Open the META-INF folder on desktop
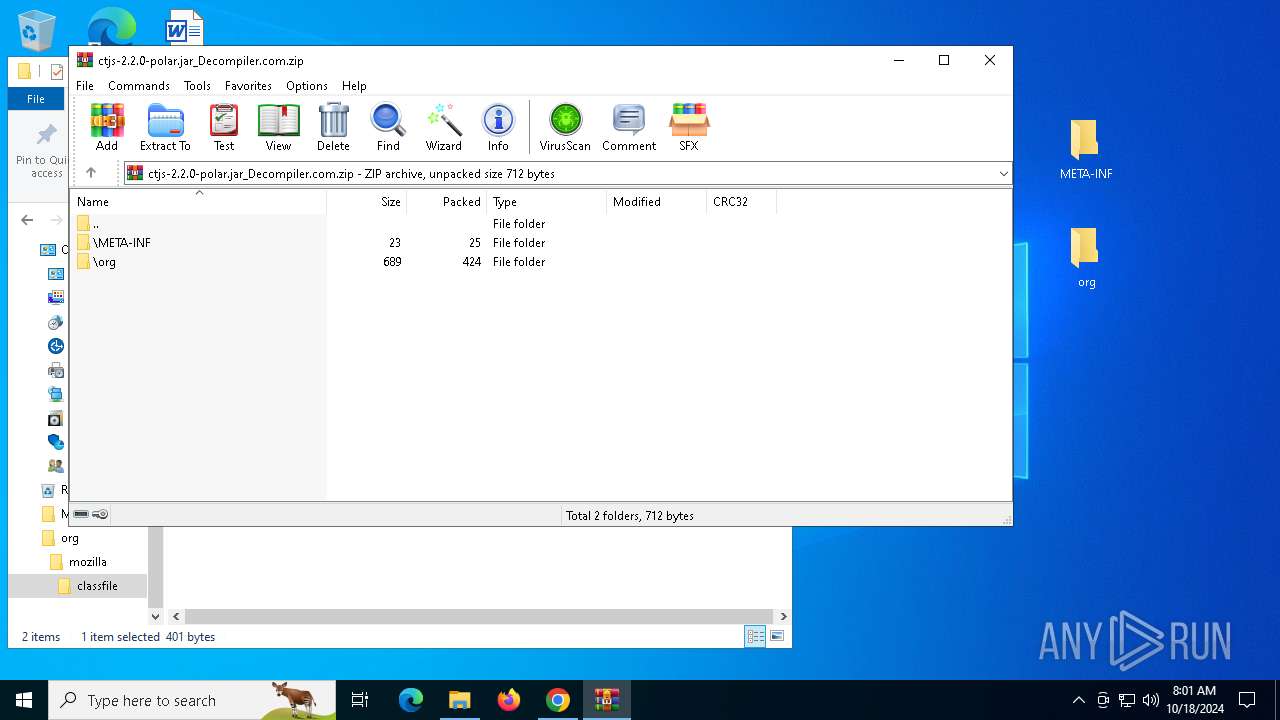1280x720 pixels. click(x=1086, y=149)
